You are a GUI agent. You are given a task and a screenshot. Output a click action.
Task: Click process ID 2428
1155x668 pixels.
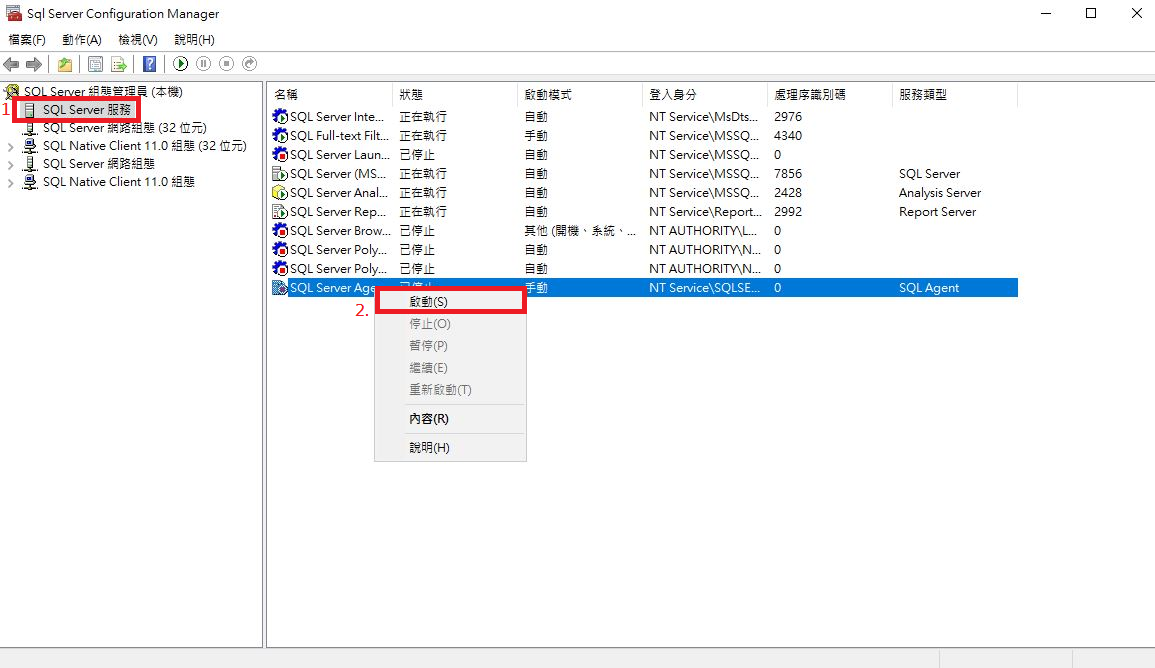788,193
